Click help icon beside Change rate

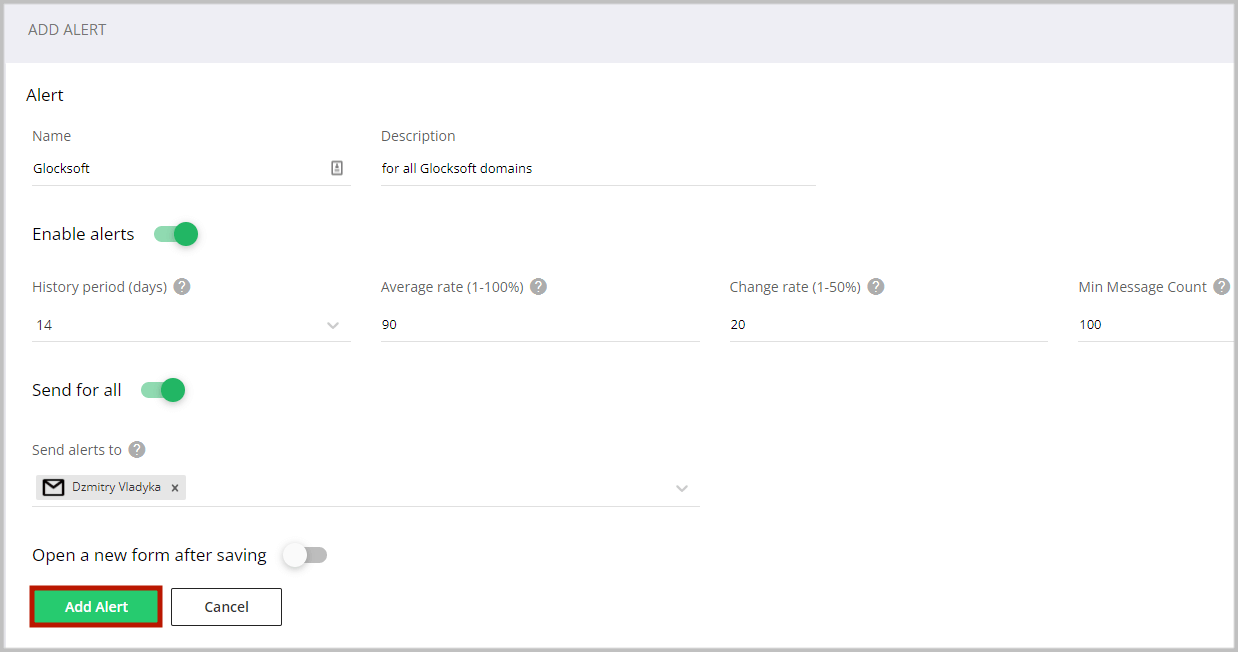click(x=876, y=287)
